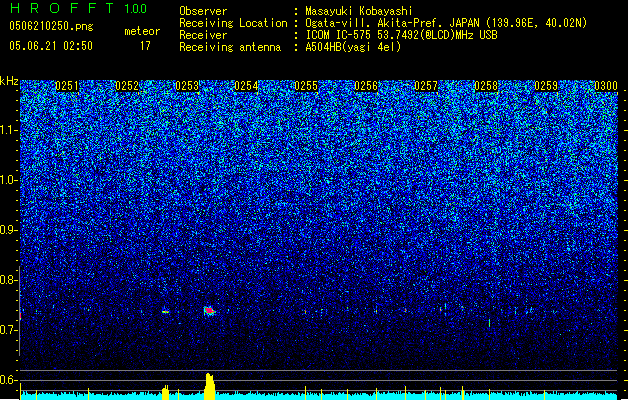
Task: Click the 0.7 kHz axis label
Action: [x=9, y=330]
